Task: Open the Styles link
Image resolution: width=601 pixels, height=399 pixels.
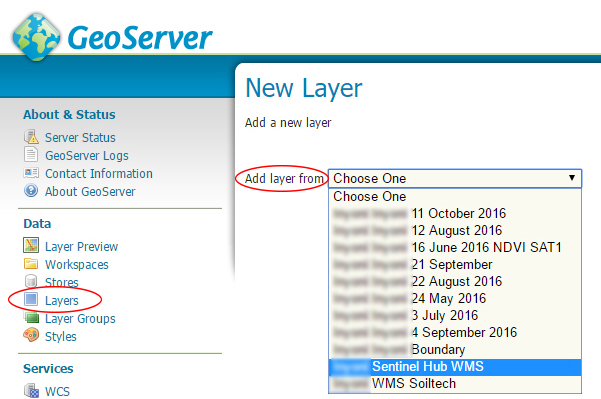Action: pyautogui.click(x=61, y=337)
